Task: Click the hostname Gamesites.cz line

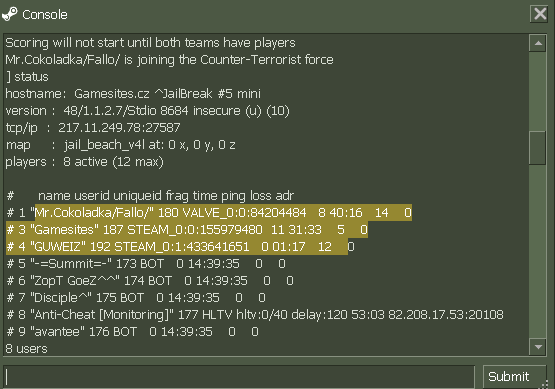Action: tap(133, 94)
